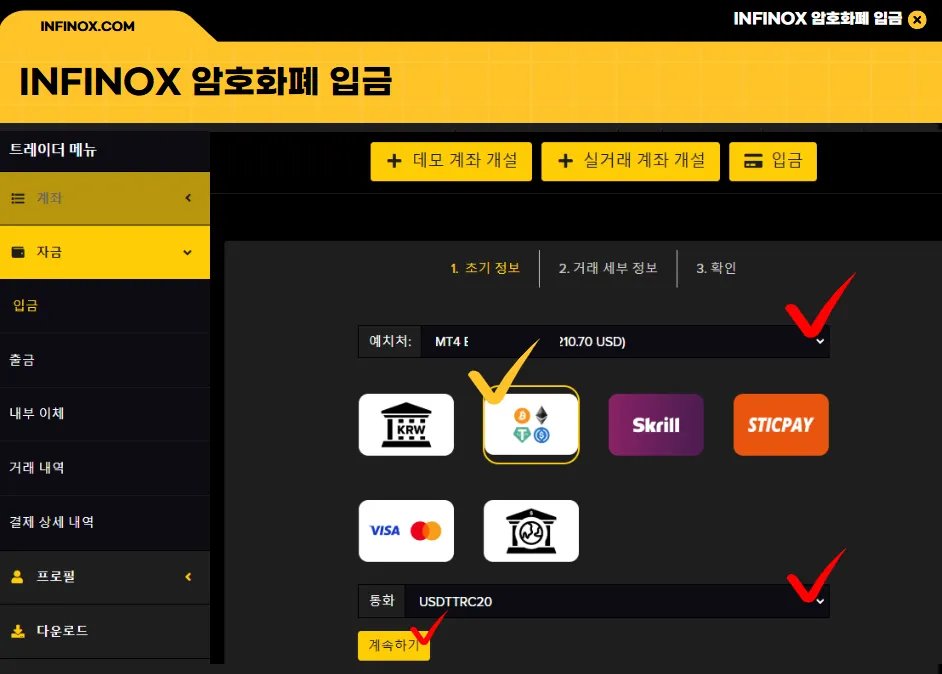942x674 pixels.
Task: Open 다운로드 menu item
Action: click(105, 631)
